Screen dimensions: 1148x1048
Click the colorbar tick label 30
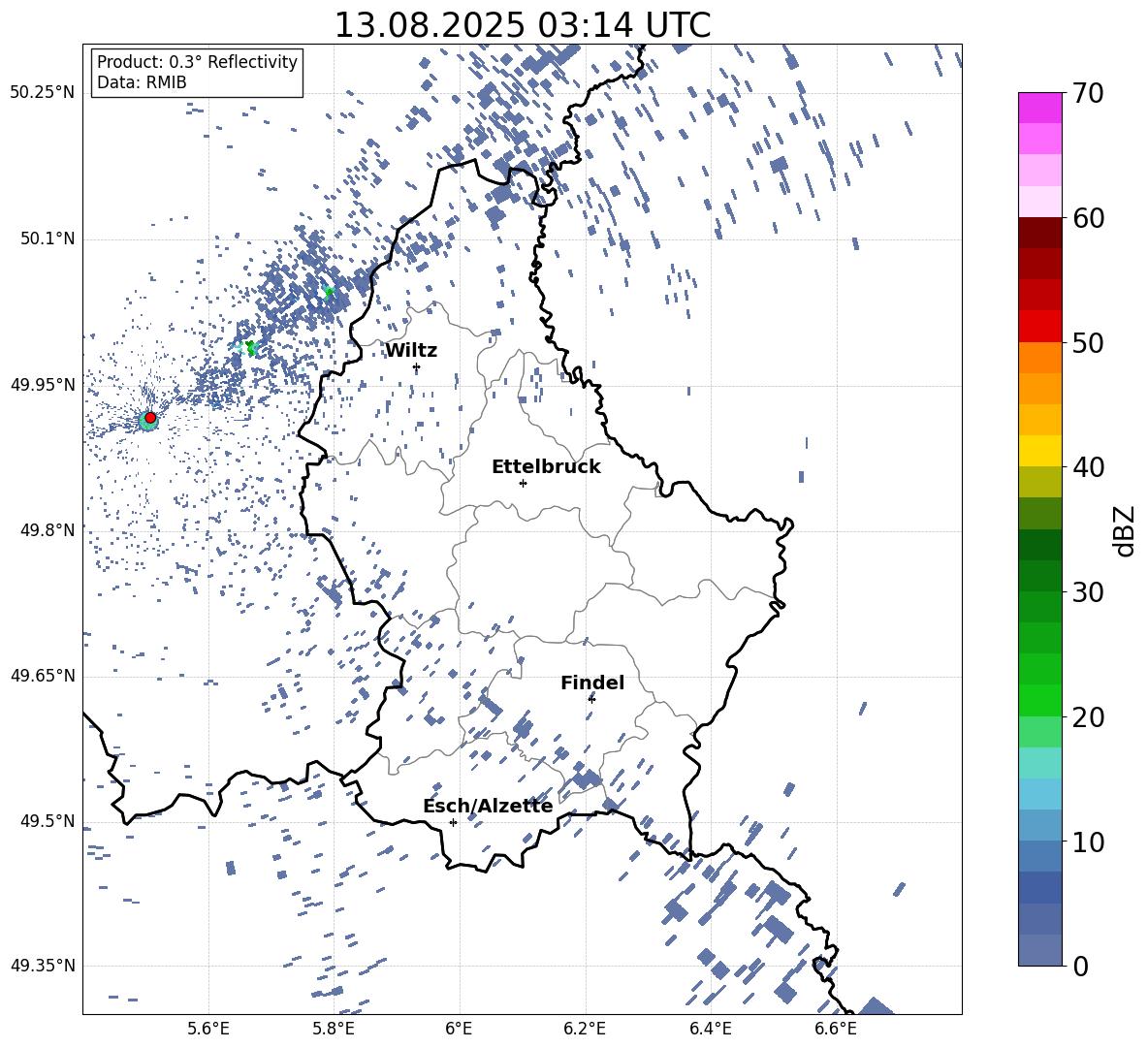pos(1088,592)
